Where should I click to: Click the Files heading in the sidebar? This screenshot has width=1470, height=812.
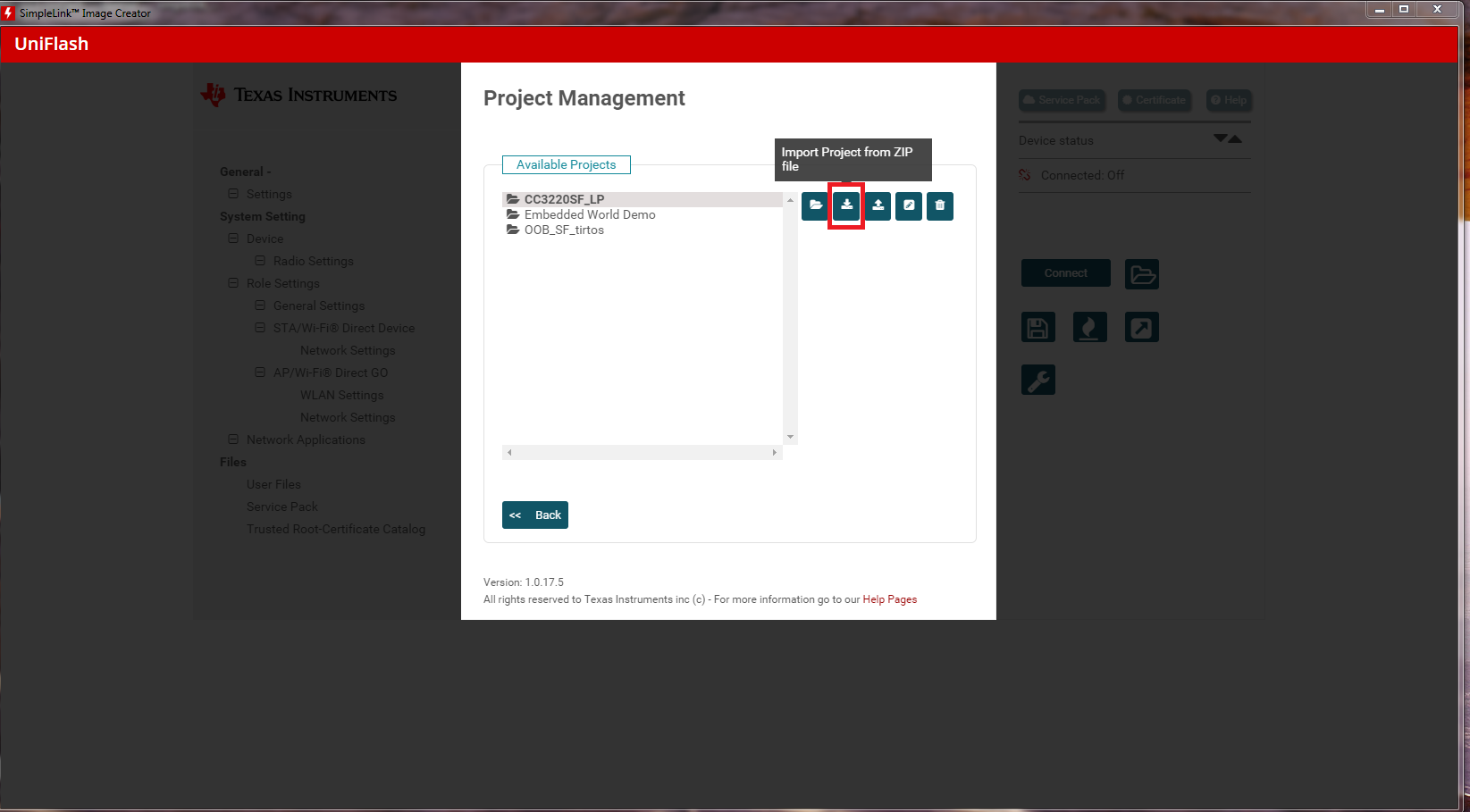[233, 462]
